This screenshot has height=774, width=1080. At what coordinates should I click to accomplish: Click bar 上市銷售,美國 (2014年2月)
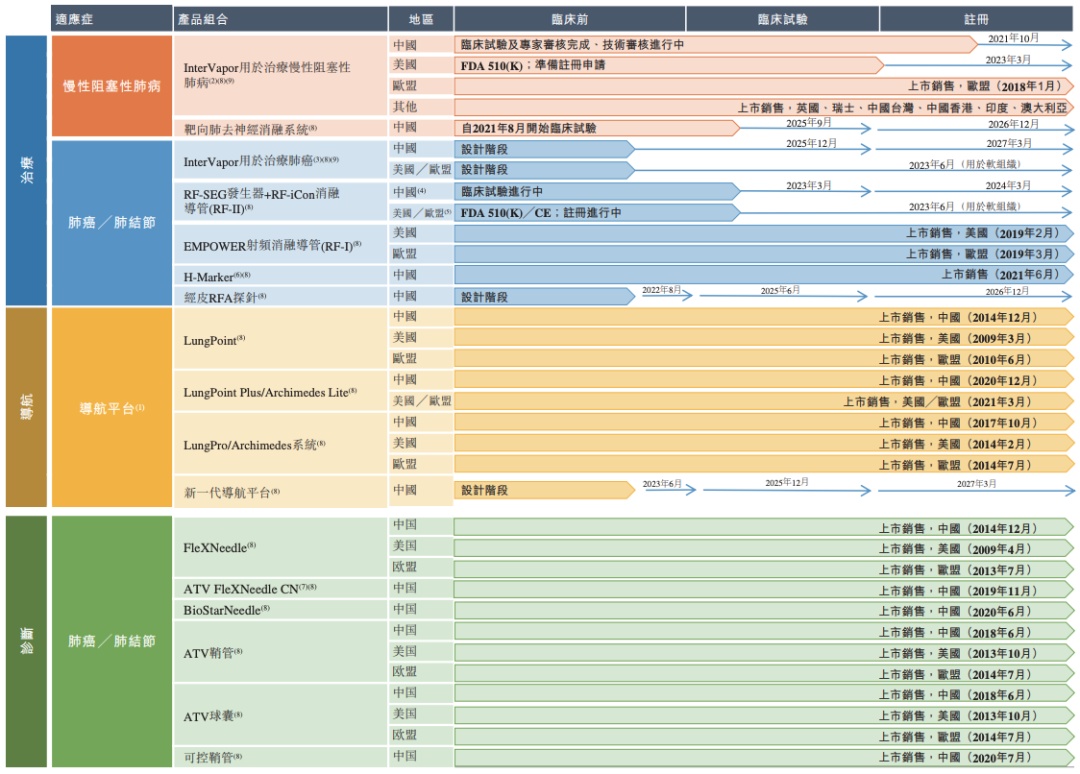point(764,444)
